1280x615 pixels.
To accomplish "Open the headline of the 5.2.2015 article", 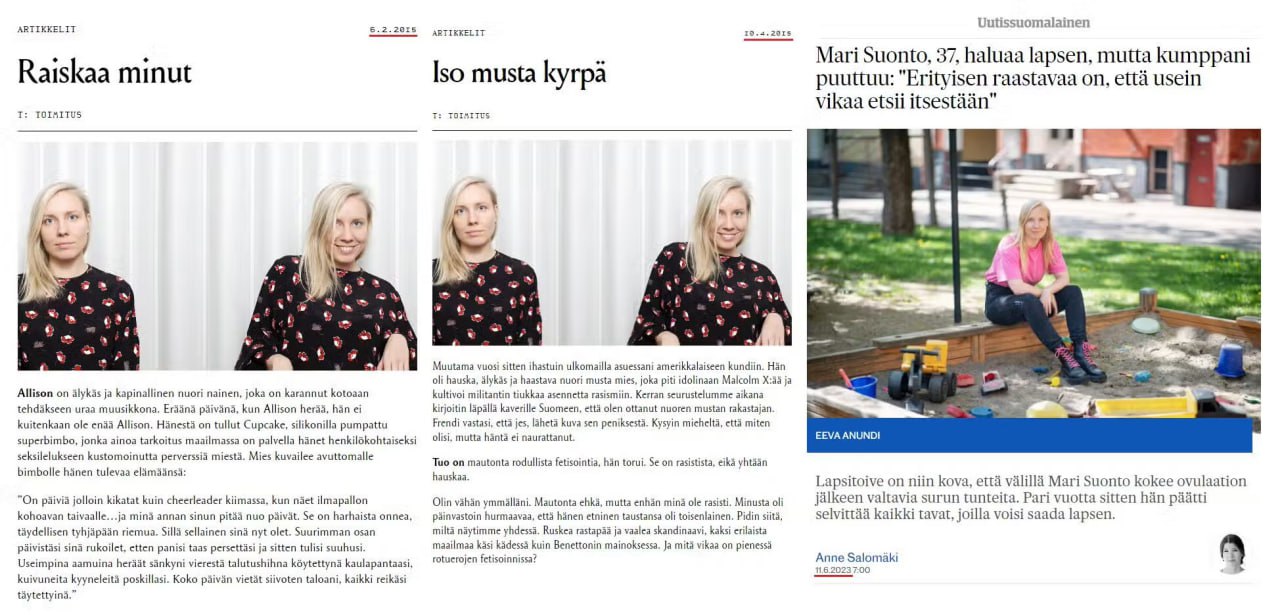I will (104, 71).
